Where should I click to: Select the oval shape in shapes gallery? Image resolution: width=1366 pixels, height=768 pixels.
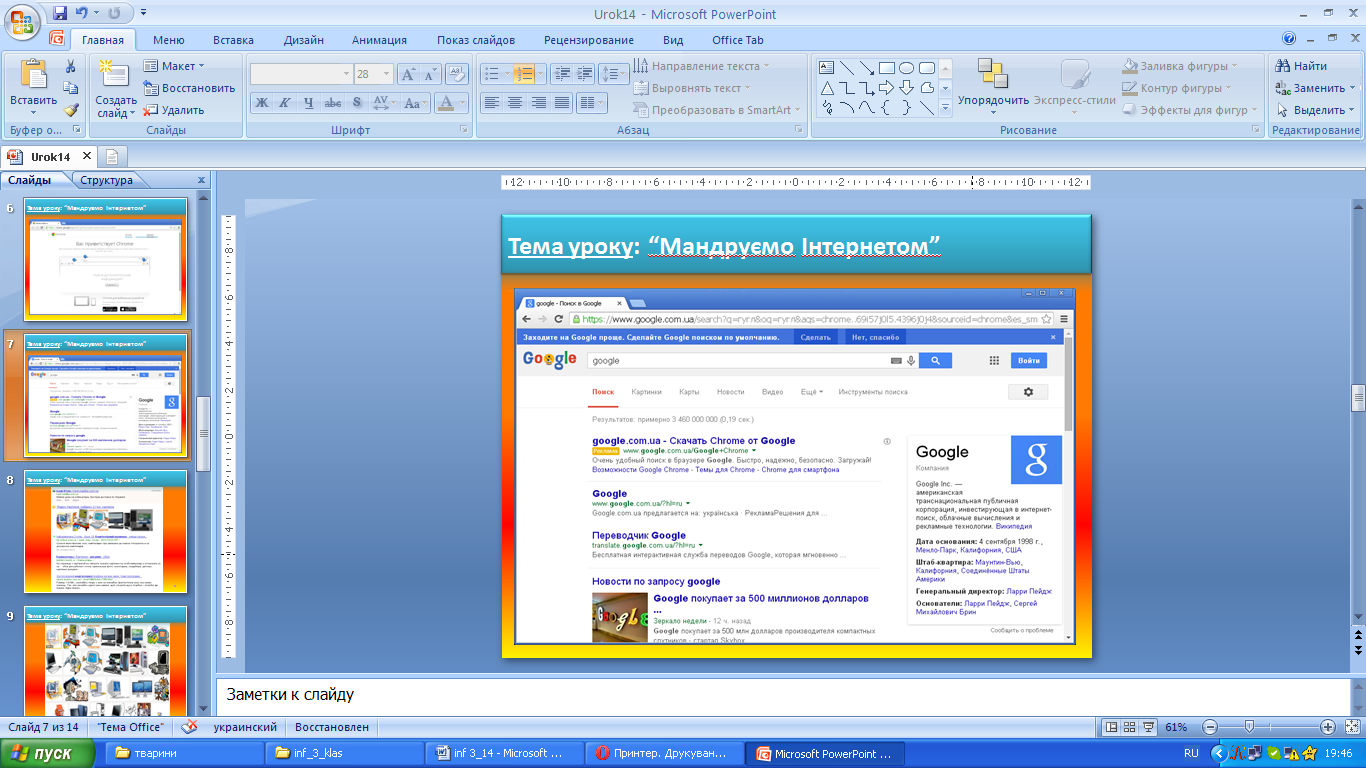point(906,68)
